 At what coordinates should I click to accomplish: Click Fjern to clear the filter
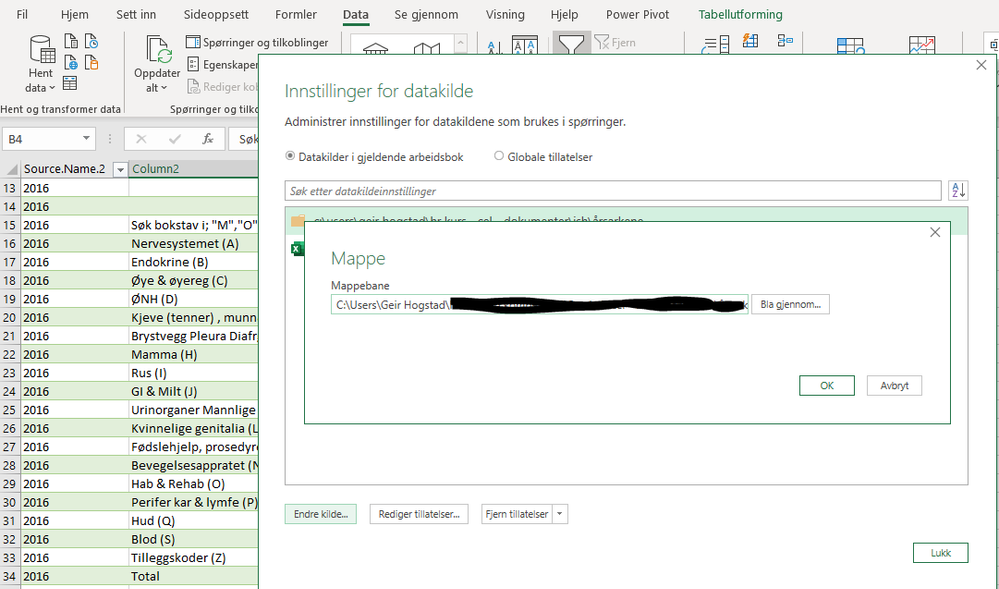[x=622, y=43]
